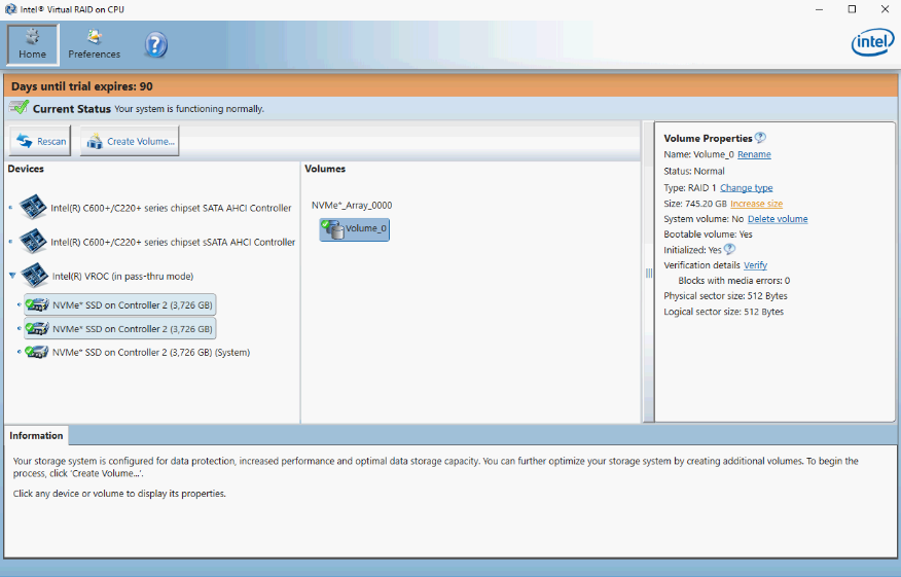Expand the SATA AHCI Controller node
The height and width of the screenshot is (577, 901).
[x=11, y=208]
